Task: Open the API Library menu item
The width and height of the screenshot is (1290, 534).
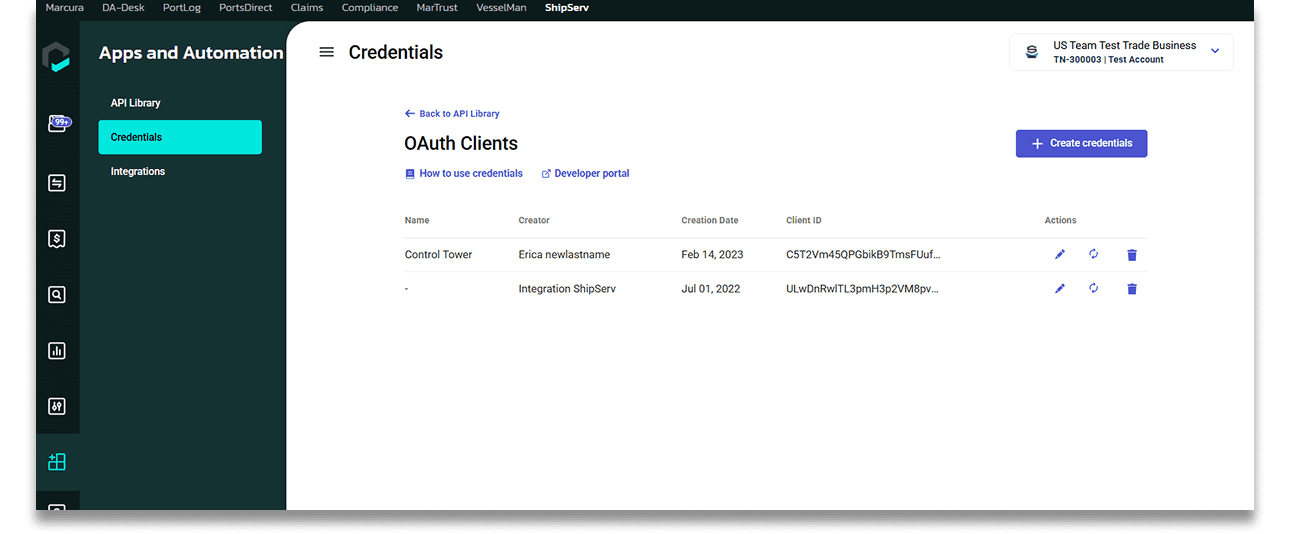Action: pyautogui.click(x=136, y=103)
